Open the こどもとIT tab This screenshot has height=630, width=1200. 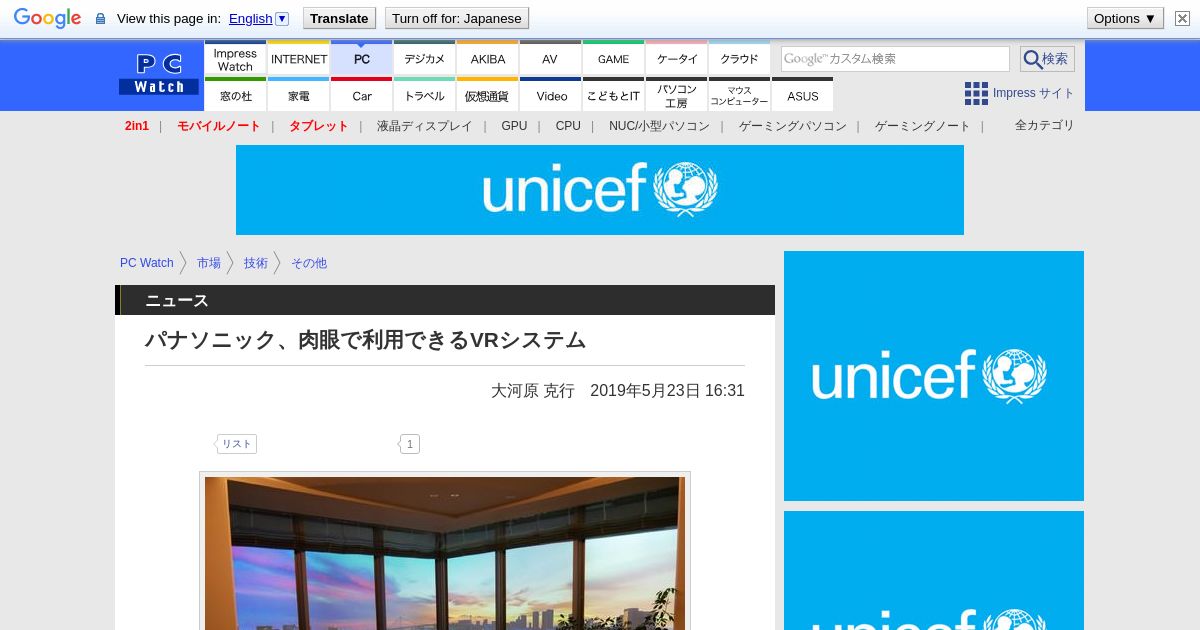coord(613,95)
